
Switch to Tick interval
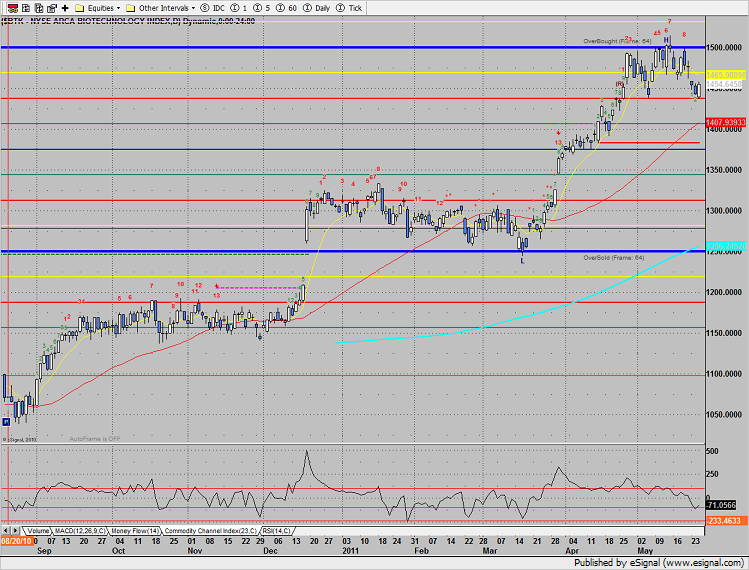coord(349,8)
